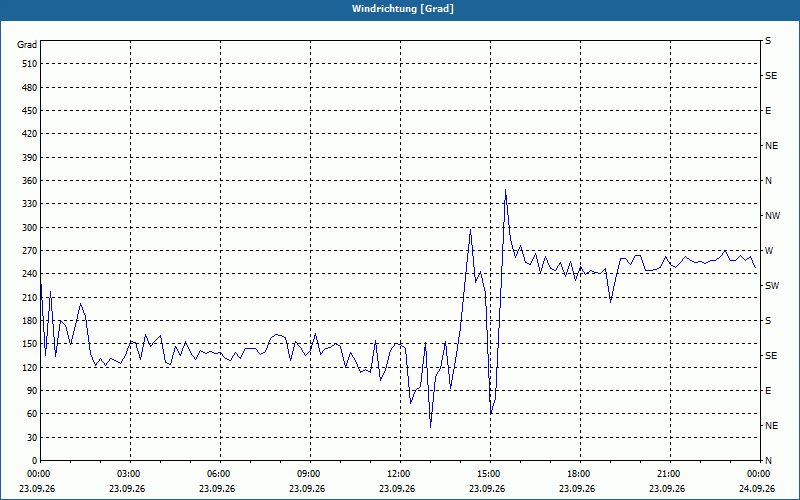Click the E compass label level with 90
The width and height of the screenshot is (800, 500).
click(x=768, y=391)
